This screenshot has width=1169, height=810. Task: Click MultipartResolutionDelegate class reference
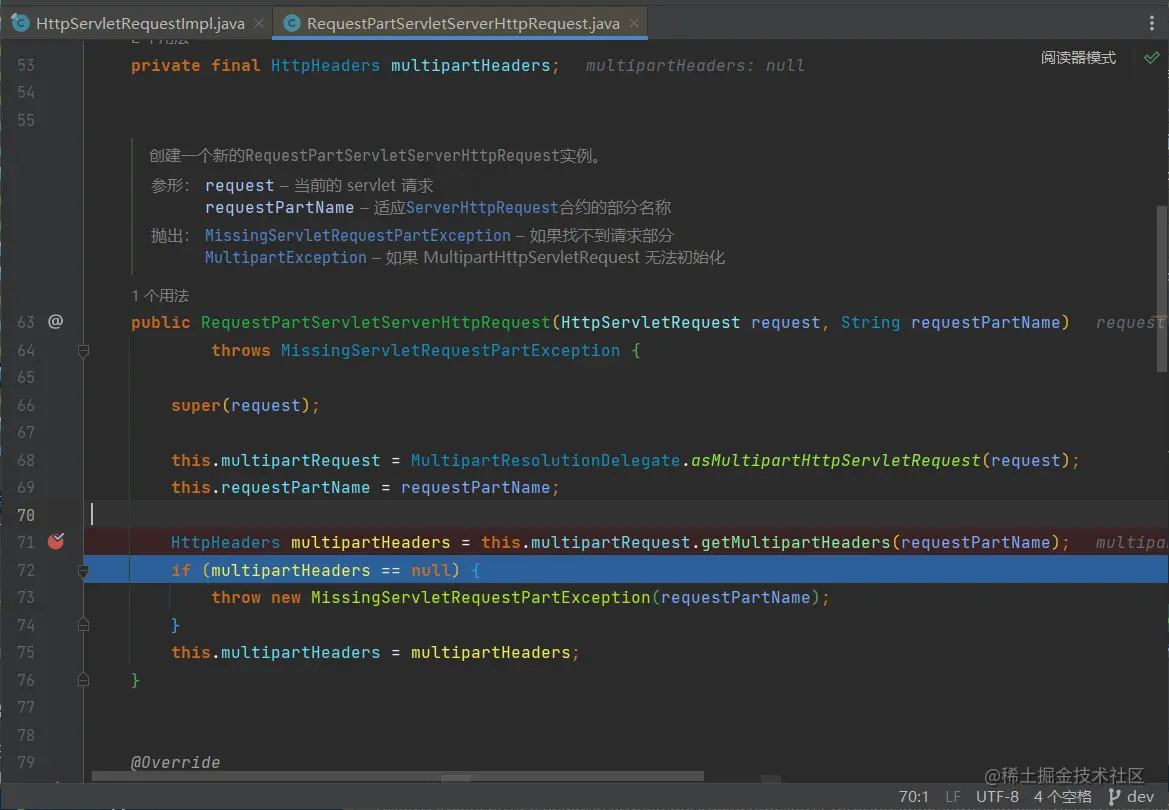tap(545, 460)
